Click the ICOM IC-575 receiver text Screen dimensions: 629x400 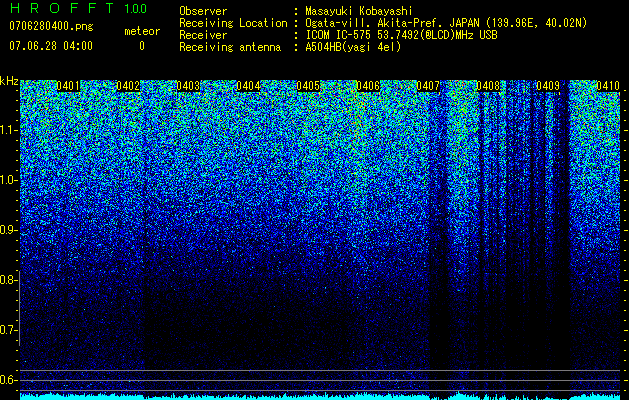pyautogui.click(x=401, y=35)
